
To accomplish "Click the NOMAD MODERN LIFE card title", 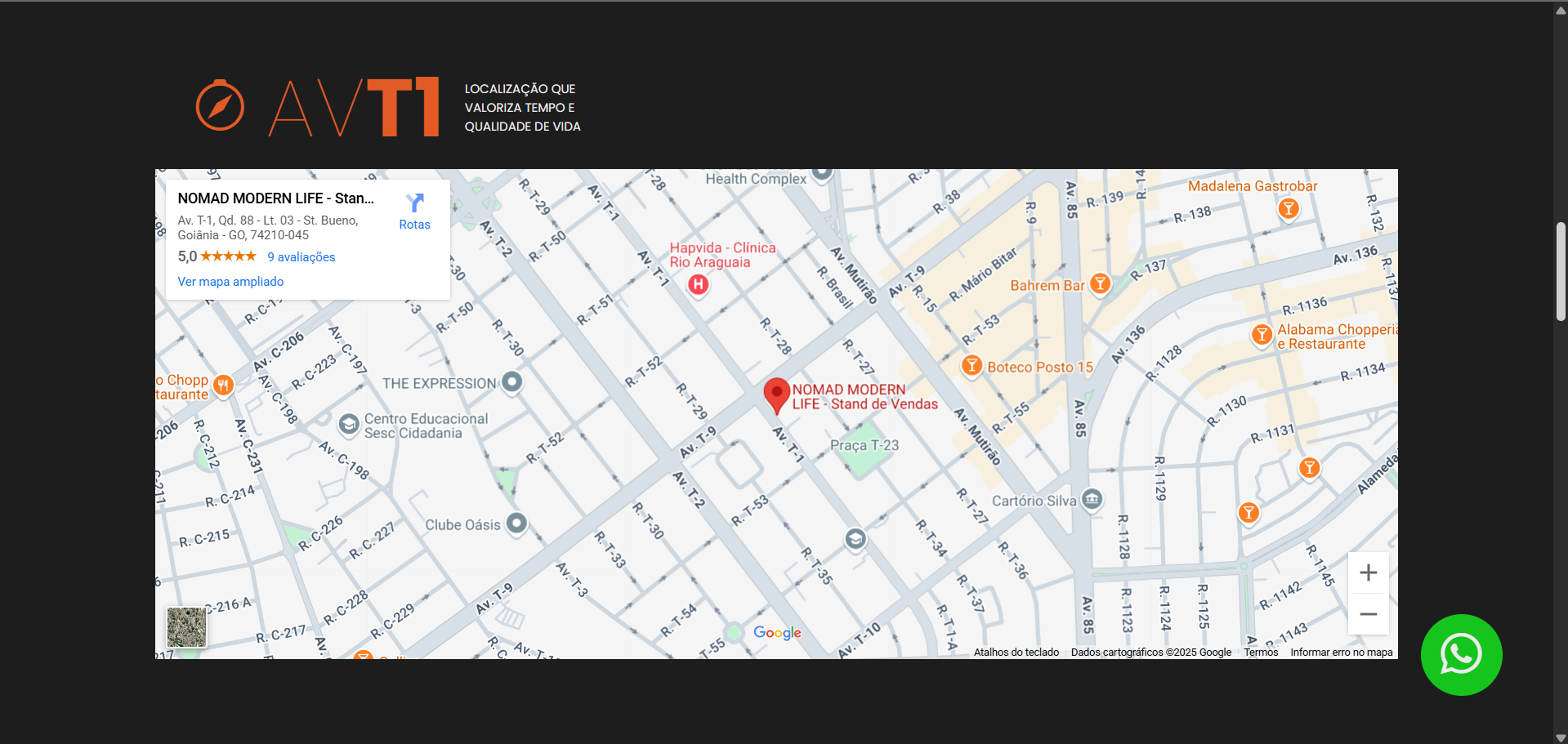I will tap(276, 198).
